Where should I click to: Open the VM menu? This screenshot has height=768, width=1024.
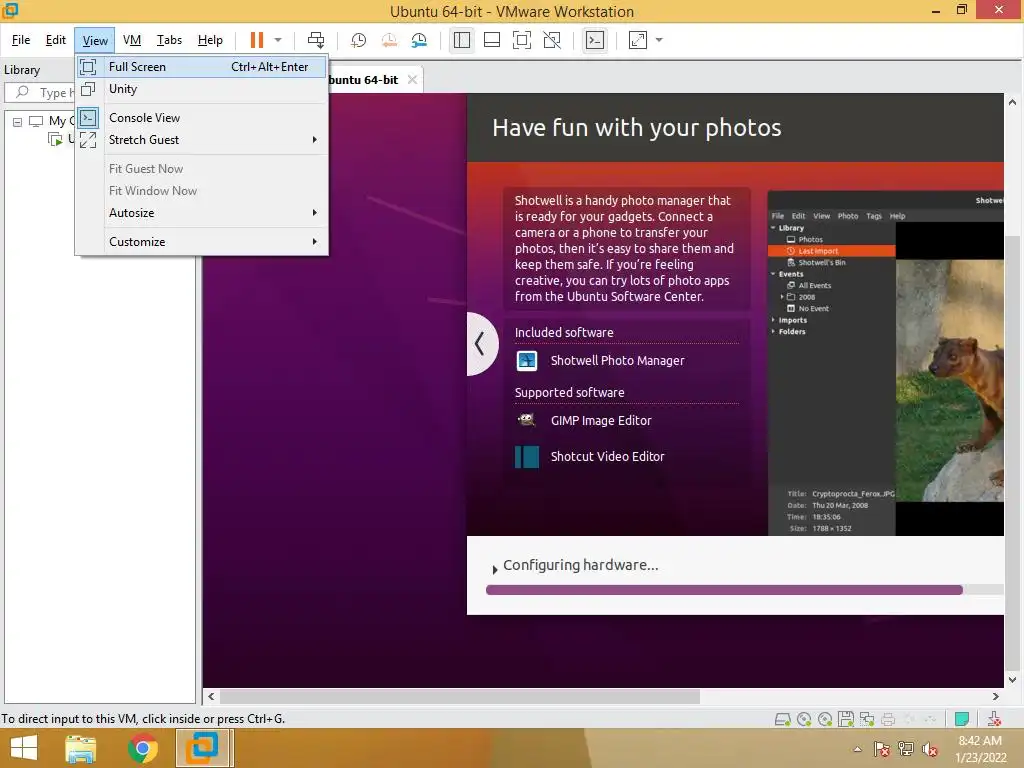[132, 40]
